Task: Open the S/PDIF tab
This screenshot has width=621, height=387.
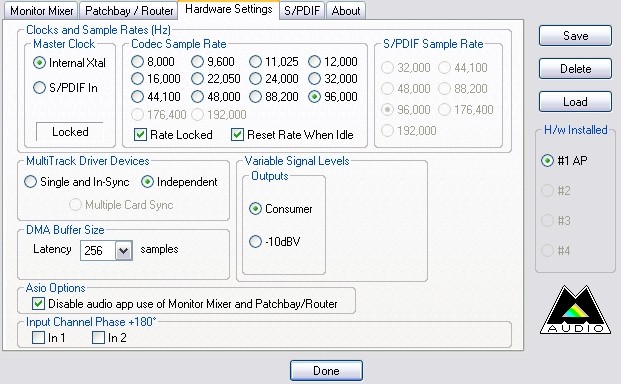Action: pyautogui.click(x=302, y=11)
